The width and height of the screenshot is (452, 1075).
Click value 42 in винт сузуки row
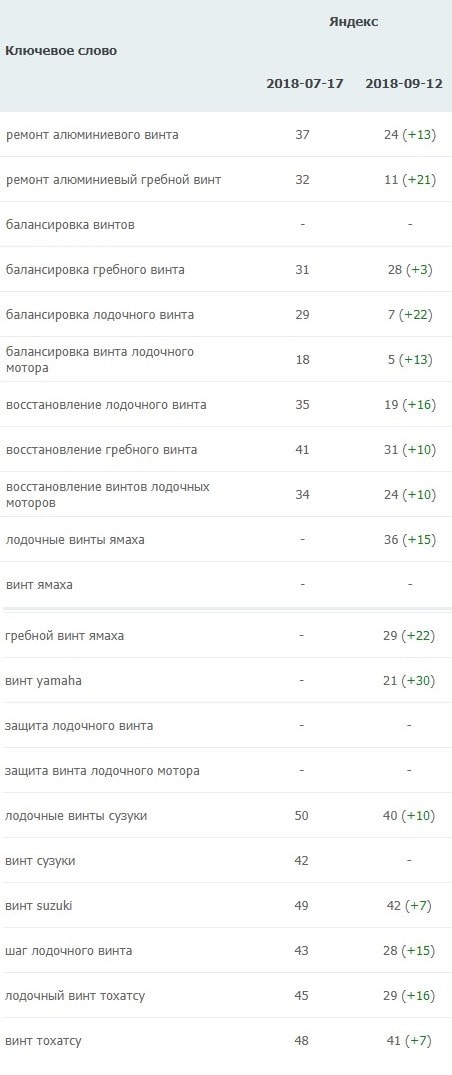tap(302, 860)
